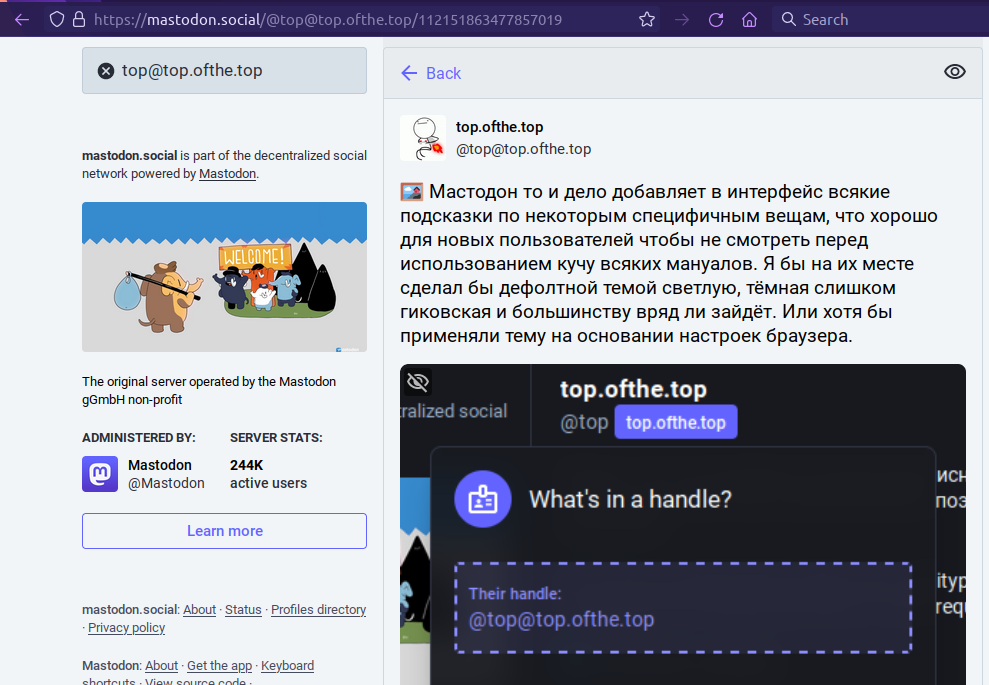Open the top.ofthe.top avatar

pyautogui.click(x=423, y=138)
